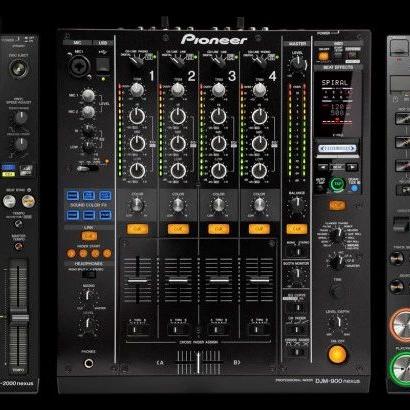The height and width of the screenshot is (410, 410).
Task: Adjust channel 2 HI EQ knob
Action: point(178,116)
